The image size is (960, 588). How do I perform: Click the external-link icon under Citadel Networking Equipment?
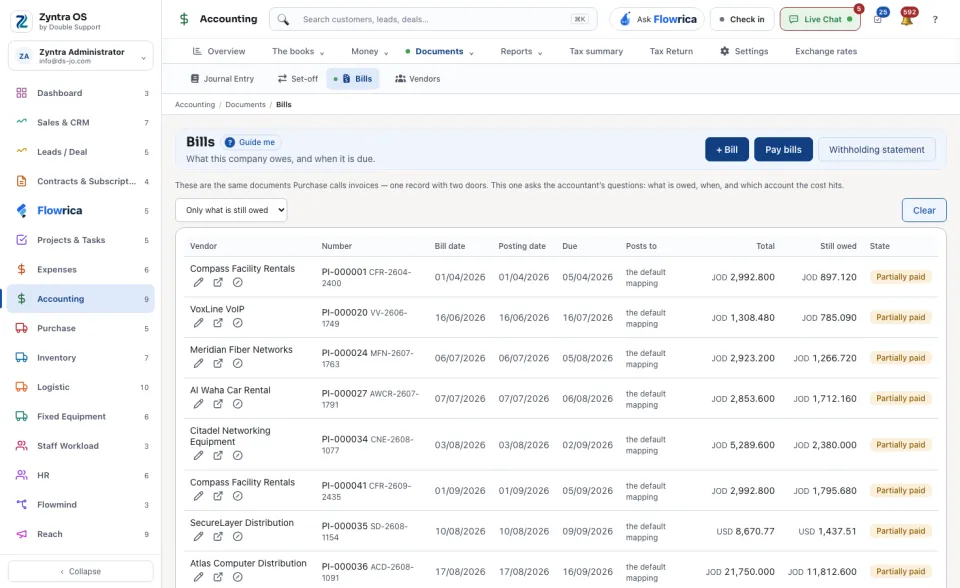pos(218,455)
